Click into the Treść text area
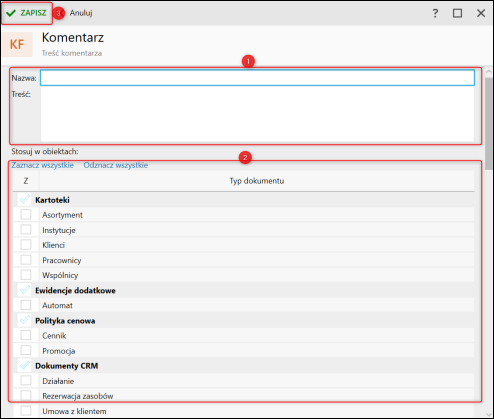 (257, 114)
